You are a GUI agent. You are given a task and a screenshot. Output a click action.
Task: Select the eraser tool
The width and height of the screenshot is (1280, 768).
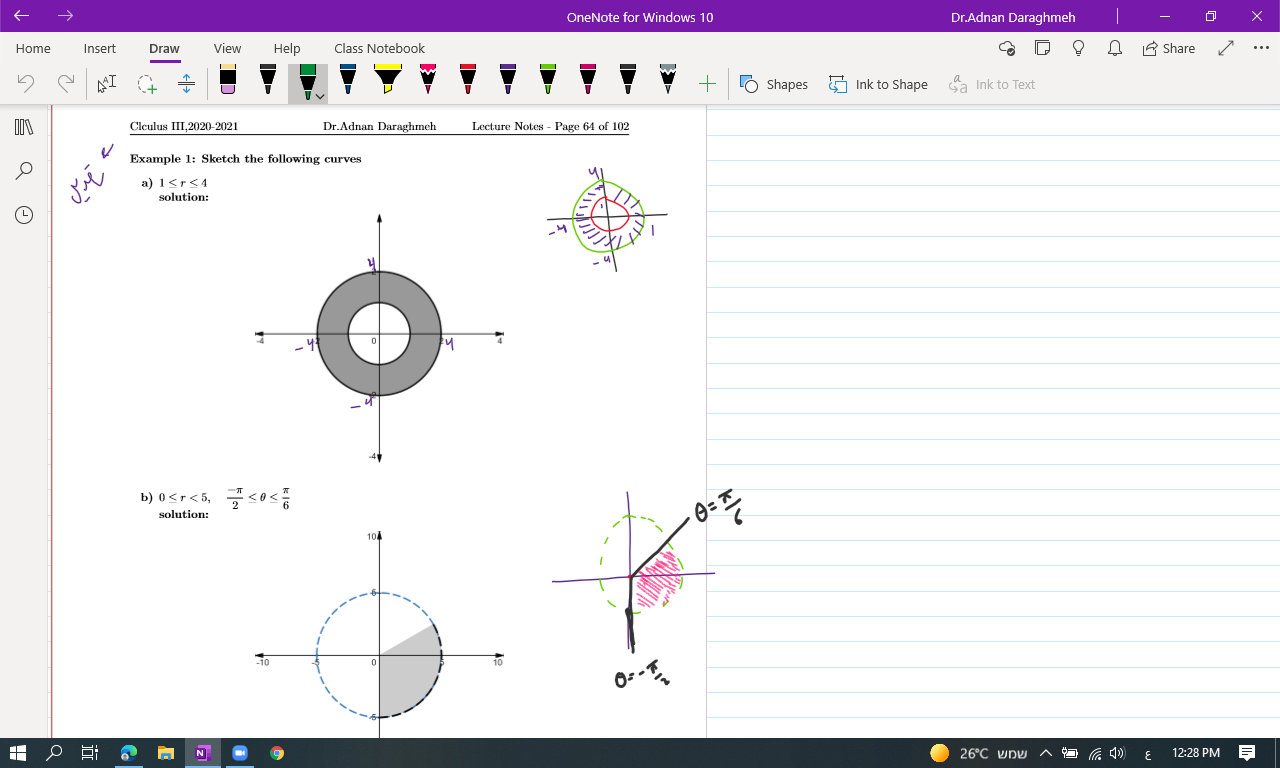point(228,81)
